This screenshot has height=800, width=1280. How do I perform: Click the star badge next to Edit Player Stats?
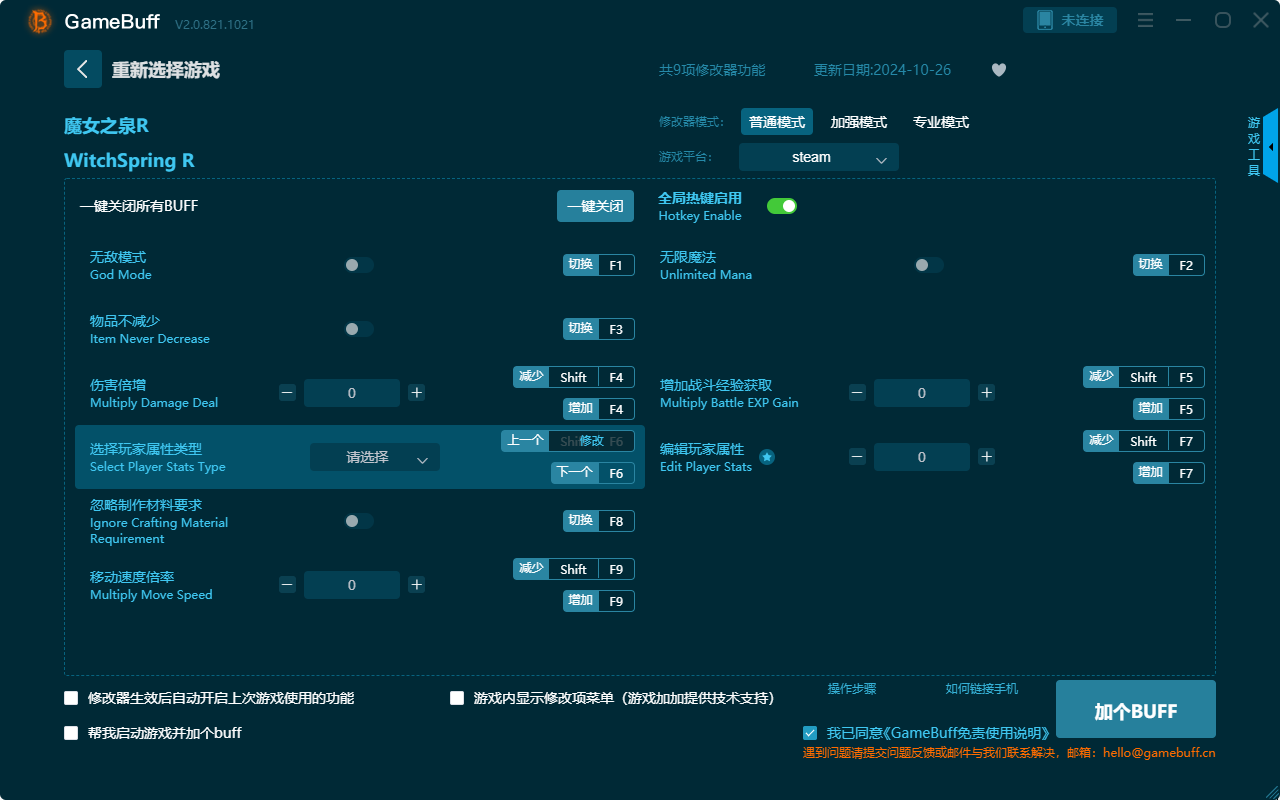[766, 457]
